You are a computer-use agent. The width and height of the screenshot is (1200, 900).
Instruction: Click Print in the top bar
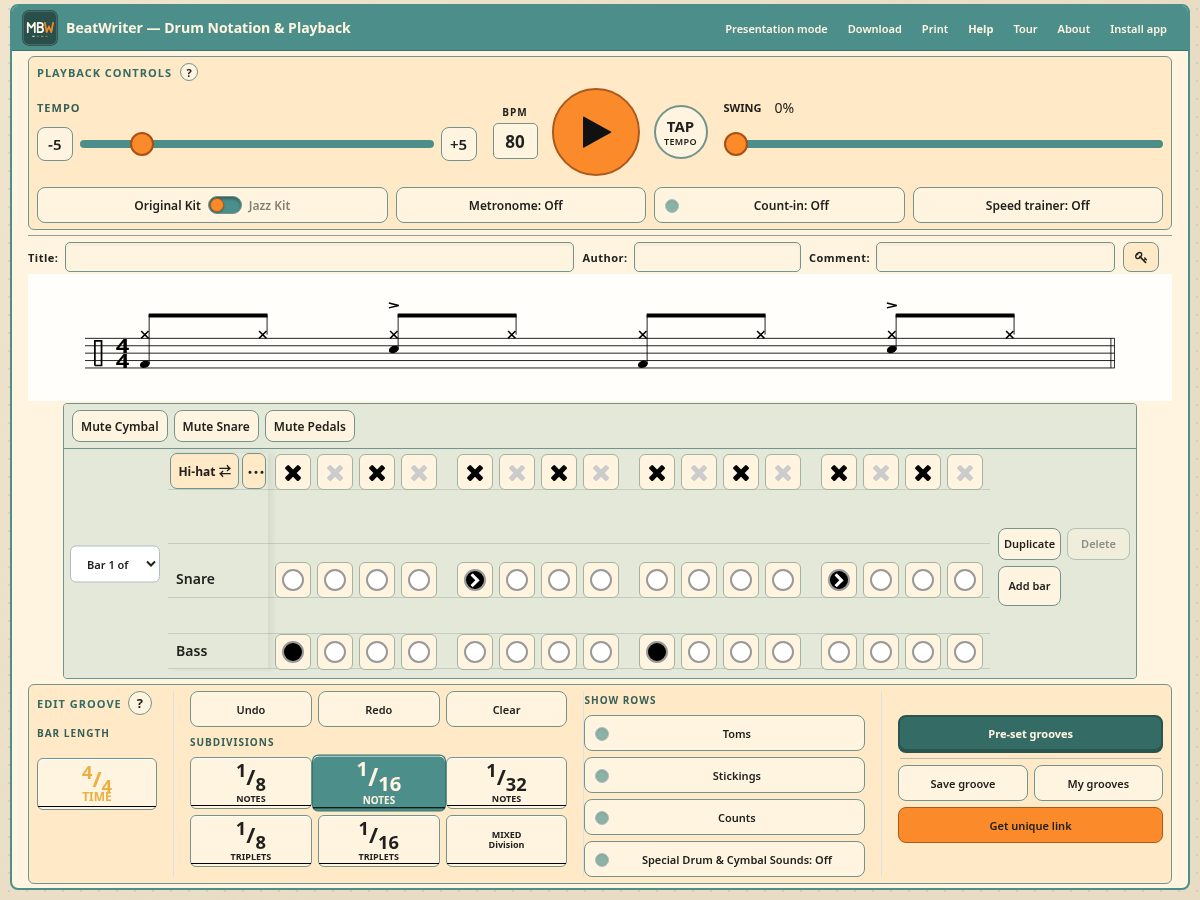(x=935, y=29)
